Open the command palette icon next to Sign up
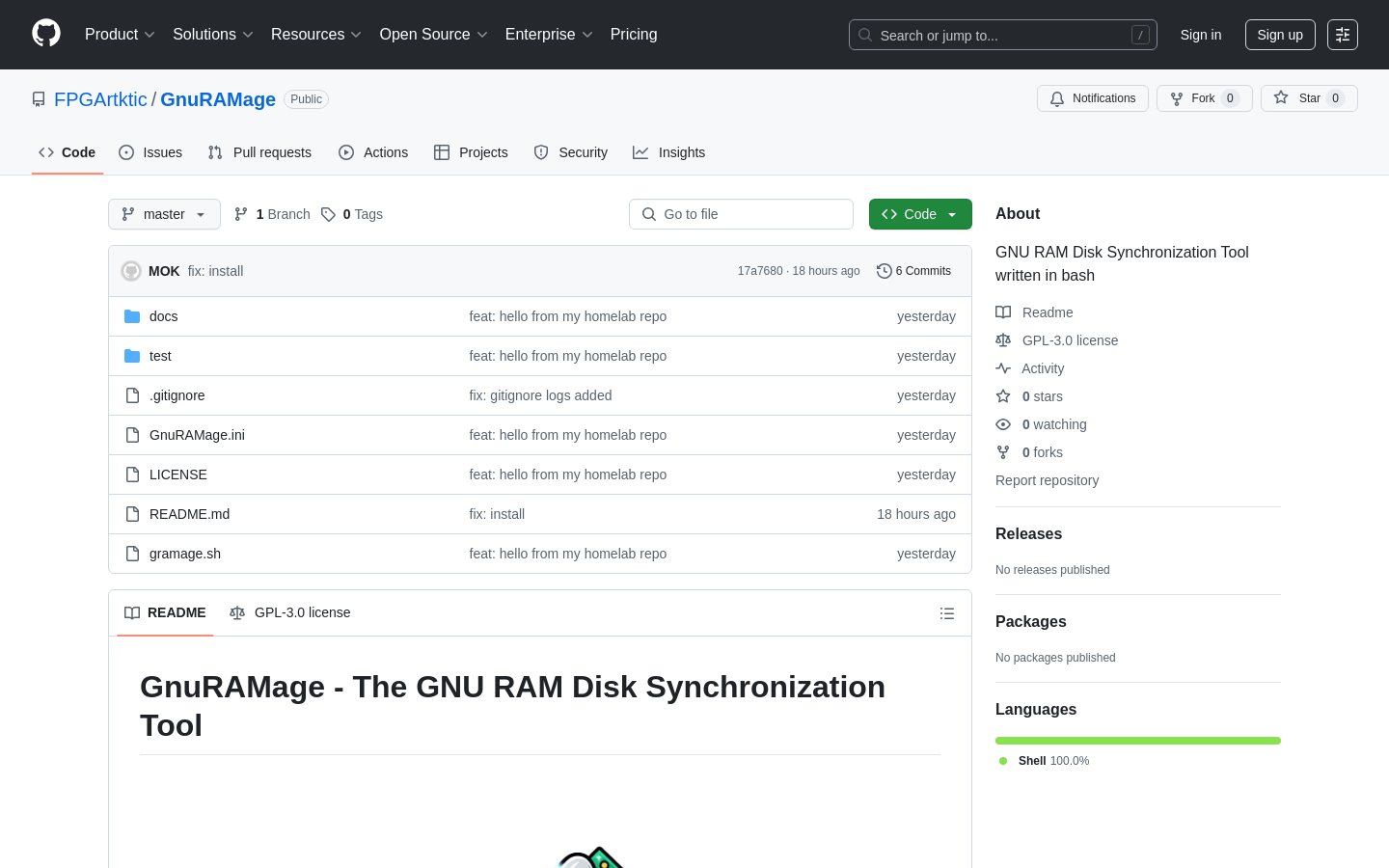Screen dimensions: 1389x868 1343,35
